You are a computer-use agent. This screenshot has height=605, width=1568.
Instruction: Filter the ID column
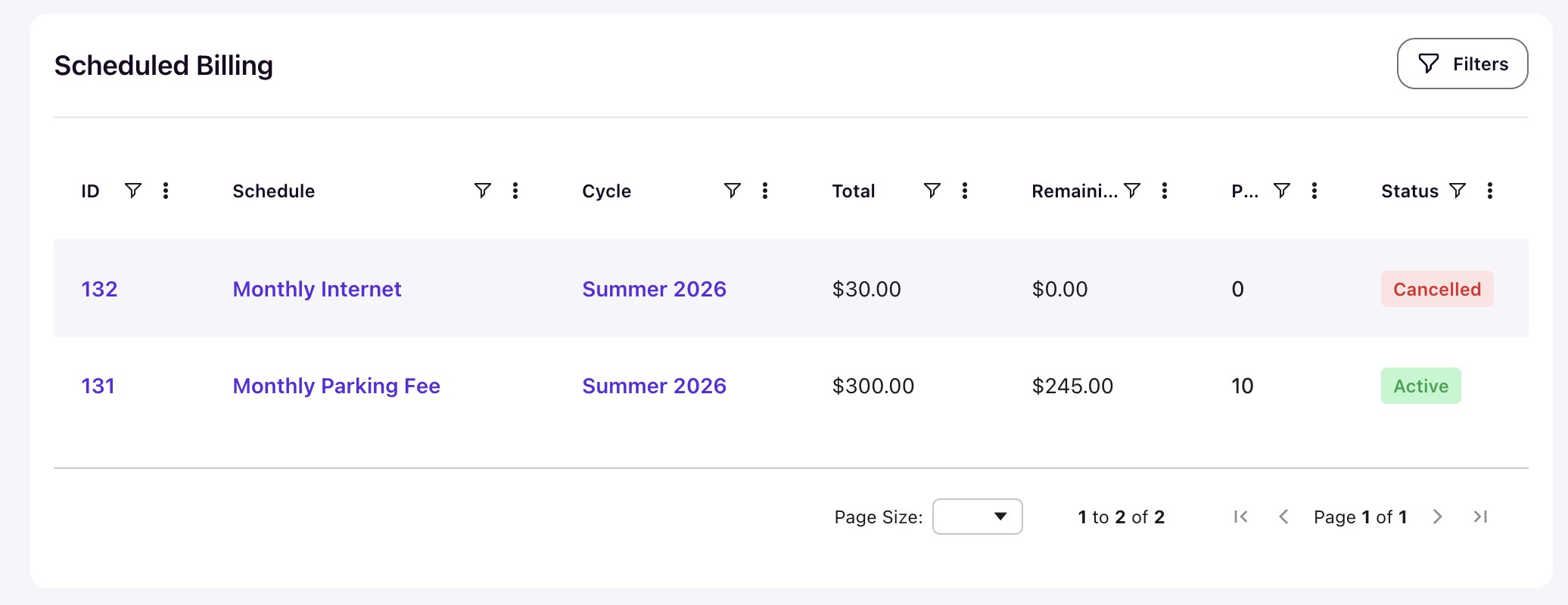pyautogui.click(x=133, y=191)
